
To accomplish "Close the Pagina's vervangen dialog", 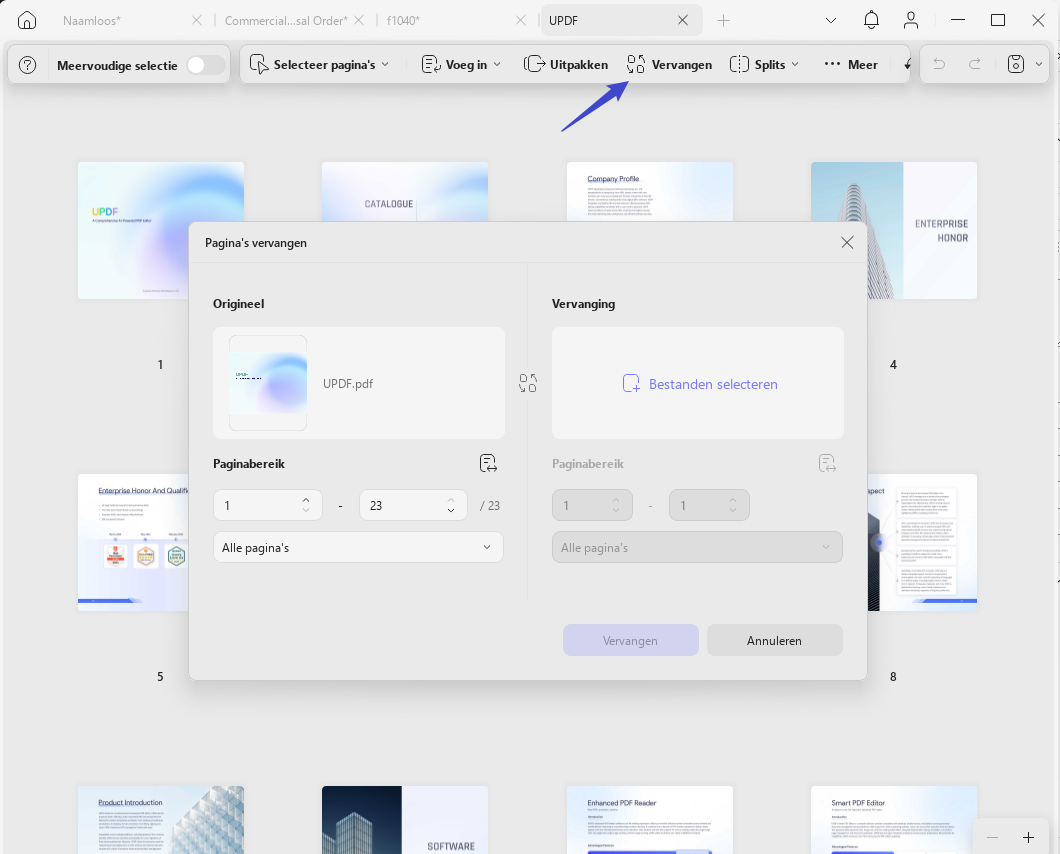I will 847,242.
